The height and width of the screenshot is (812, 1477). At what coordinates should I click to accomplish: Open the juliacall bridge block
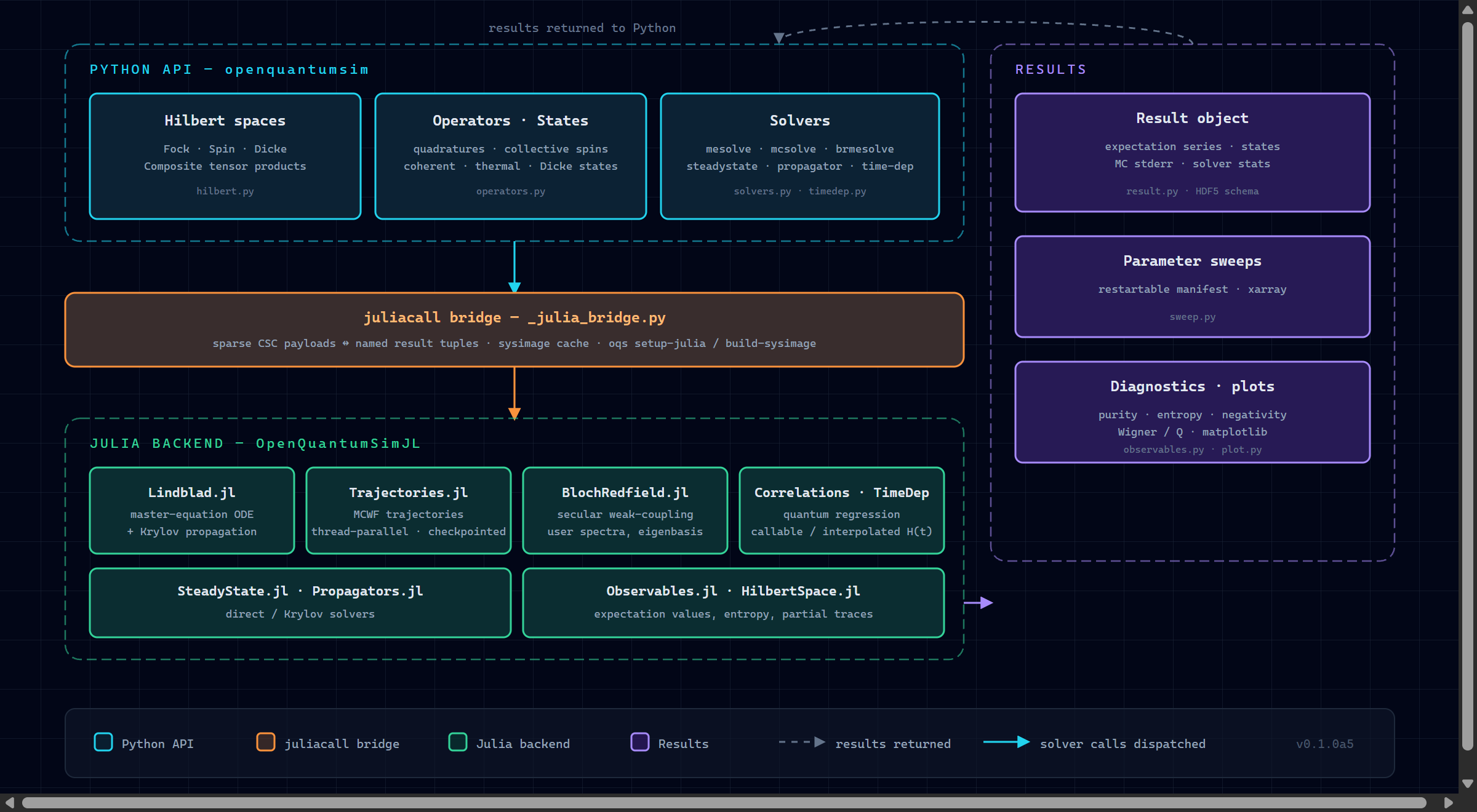(514, 330)
